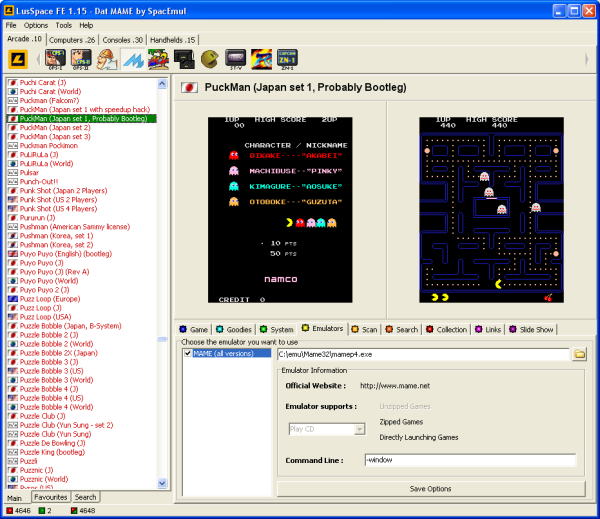The width and height of the screenshot is (600, 519).
Task: Click the ST-V system icon
Action: [235, 60]
